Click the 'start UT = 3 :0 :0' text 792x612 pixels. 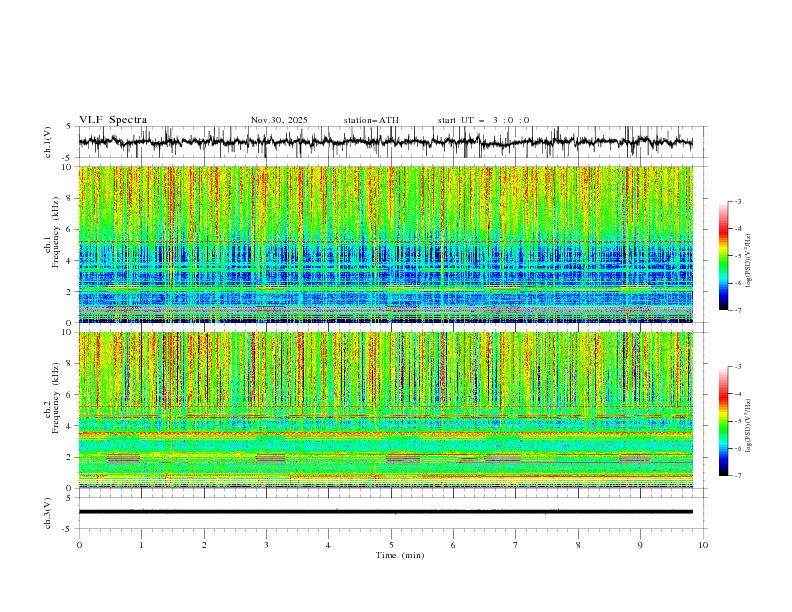pyautogui.click(x=483, y=120)
